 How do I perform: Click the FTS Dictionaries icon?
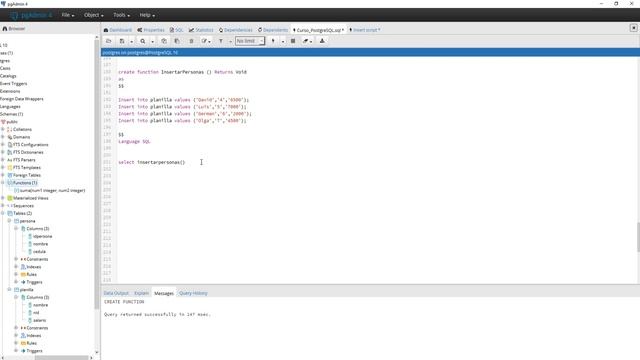[x=10, y=152]
